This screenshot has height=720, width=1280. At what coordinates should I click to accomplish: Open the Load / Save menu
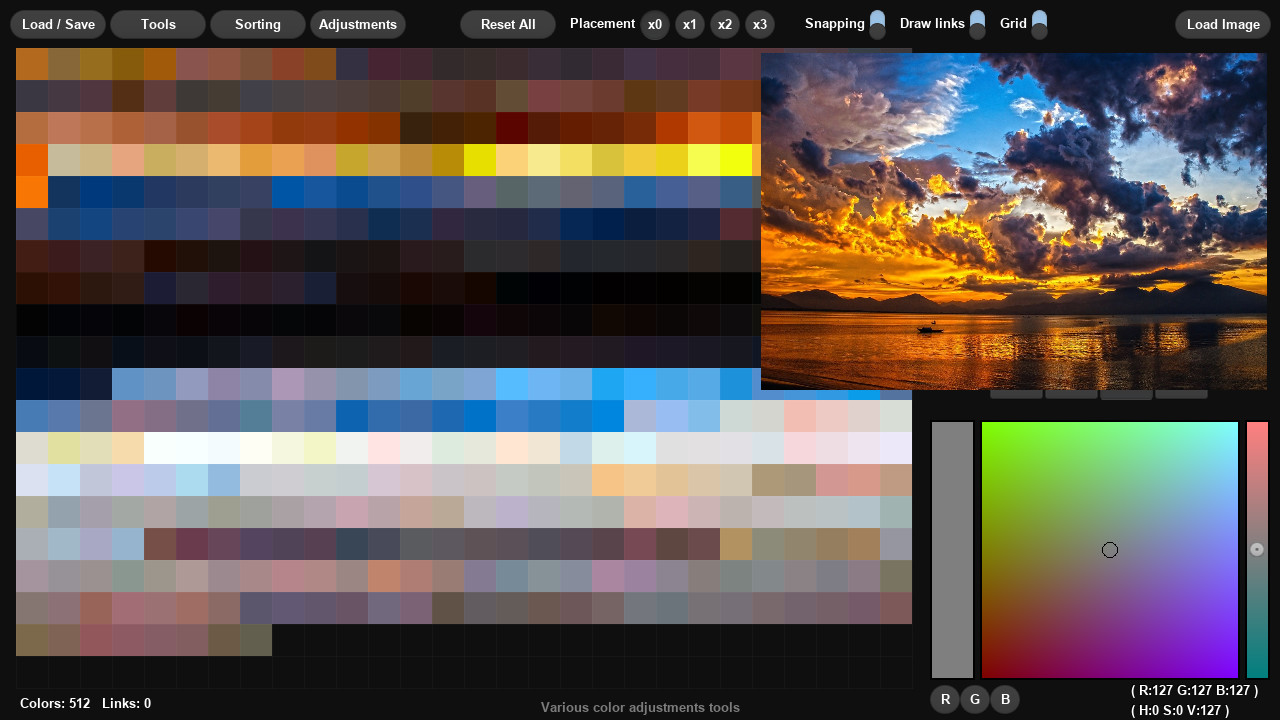pyautogui.click(x=57, y=24)
